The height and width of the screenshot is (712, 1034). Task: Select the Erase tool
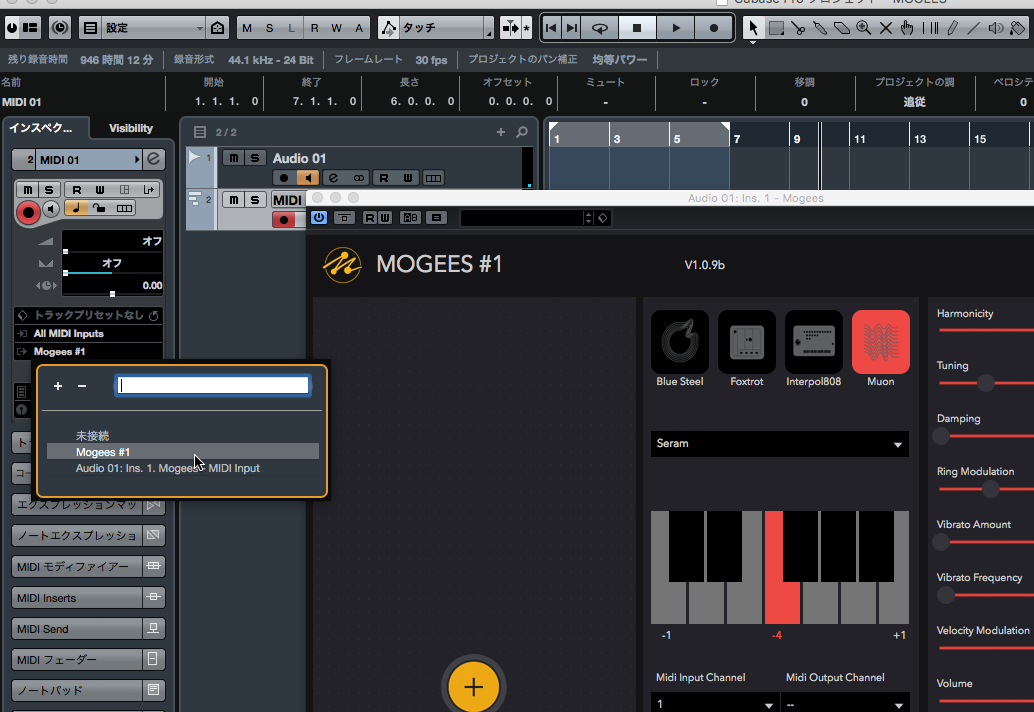click(x=841, y=28)
